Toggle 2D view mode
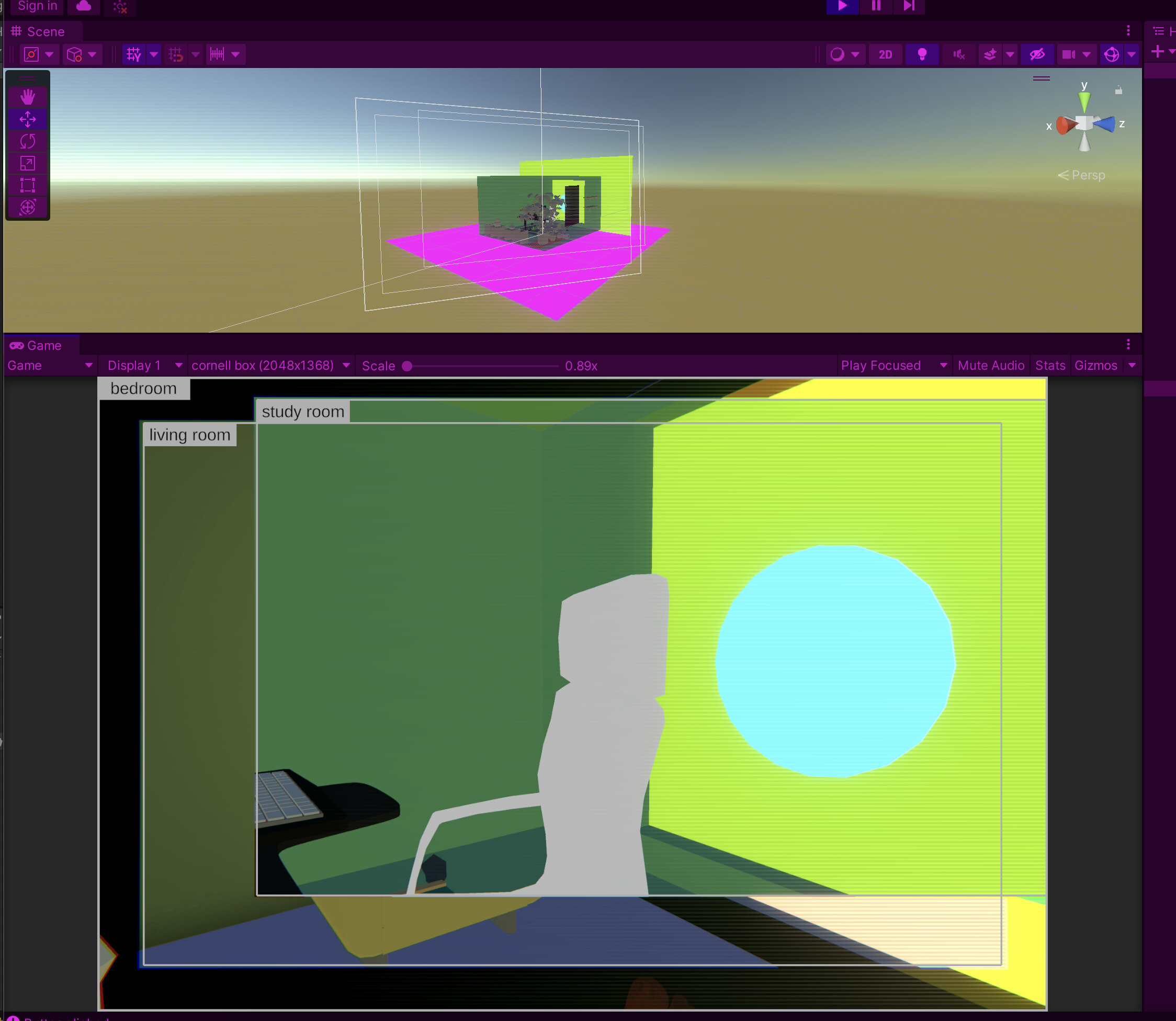The height and width of the screenshot is (1021, 1176). tap(885, 55)
